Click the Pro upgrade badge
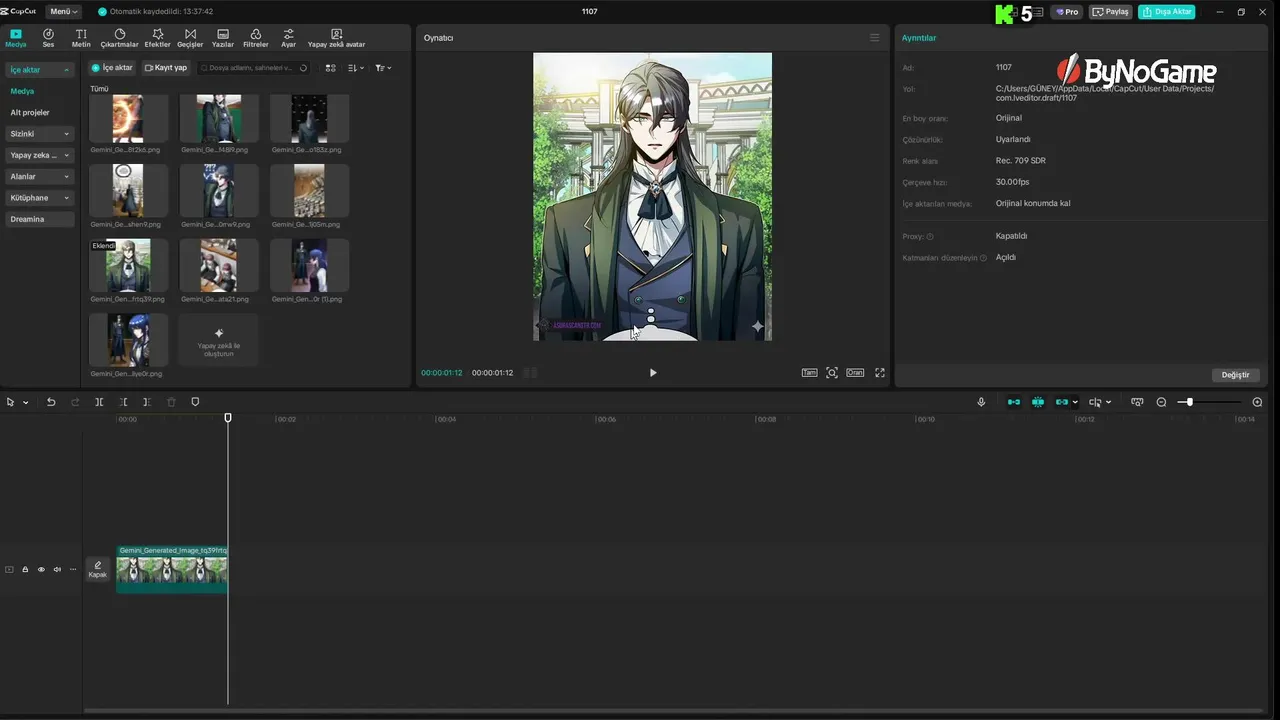 click(x=1067, y=12)
